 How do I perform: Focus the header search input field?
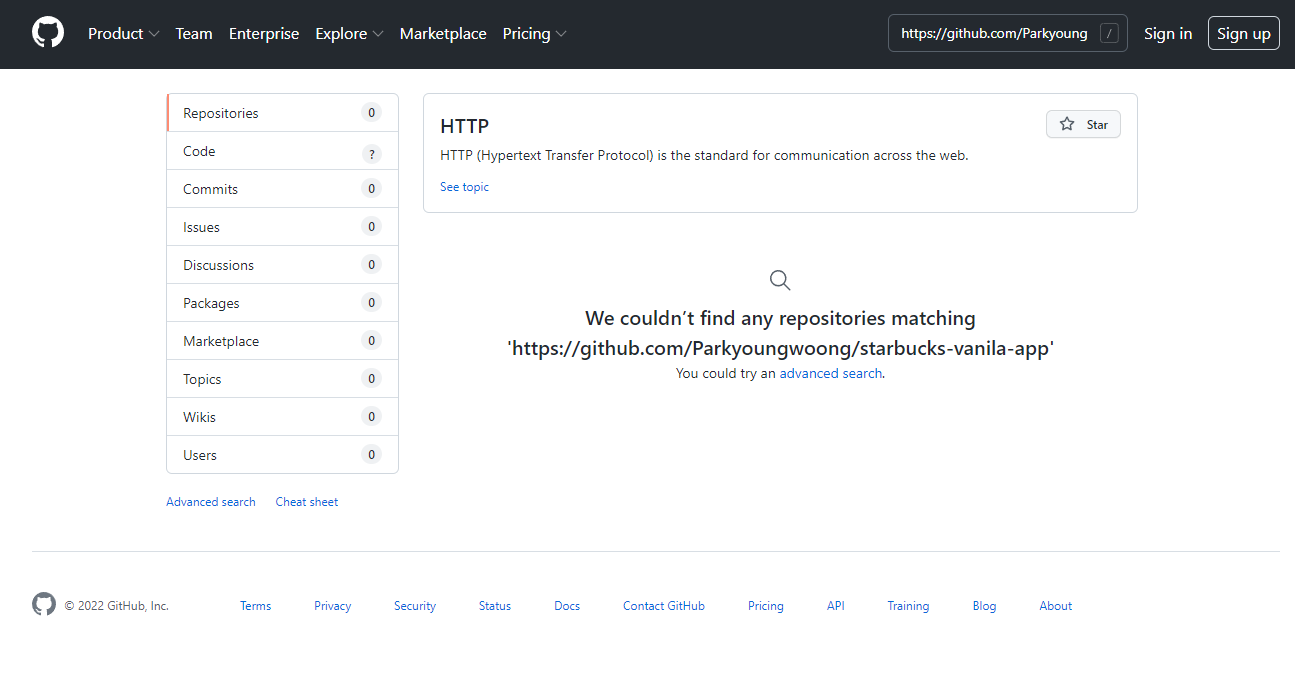coord(1008,33)
